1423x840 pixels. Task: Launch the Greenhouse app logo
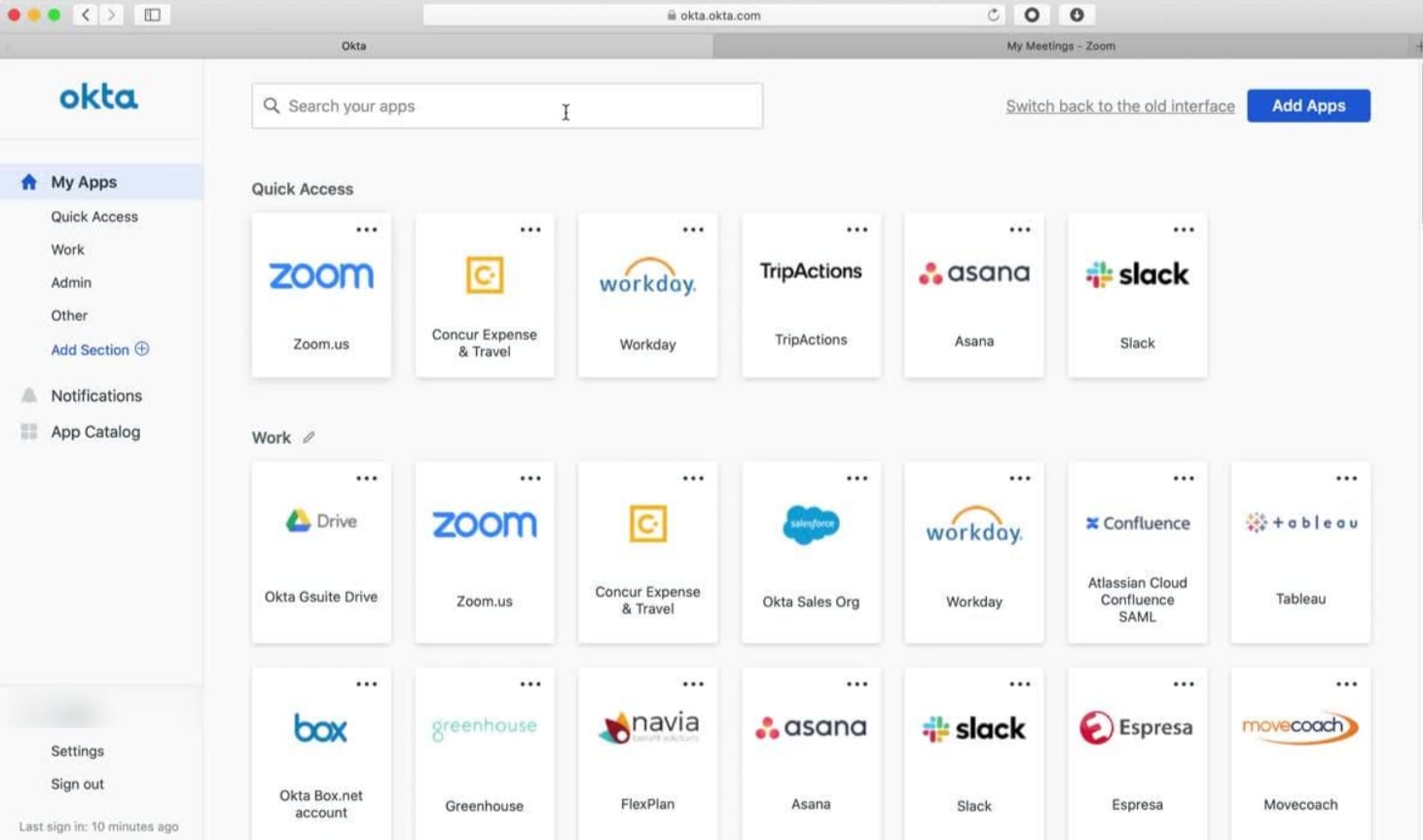(x=485, y=727)
